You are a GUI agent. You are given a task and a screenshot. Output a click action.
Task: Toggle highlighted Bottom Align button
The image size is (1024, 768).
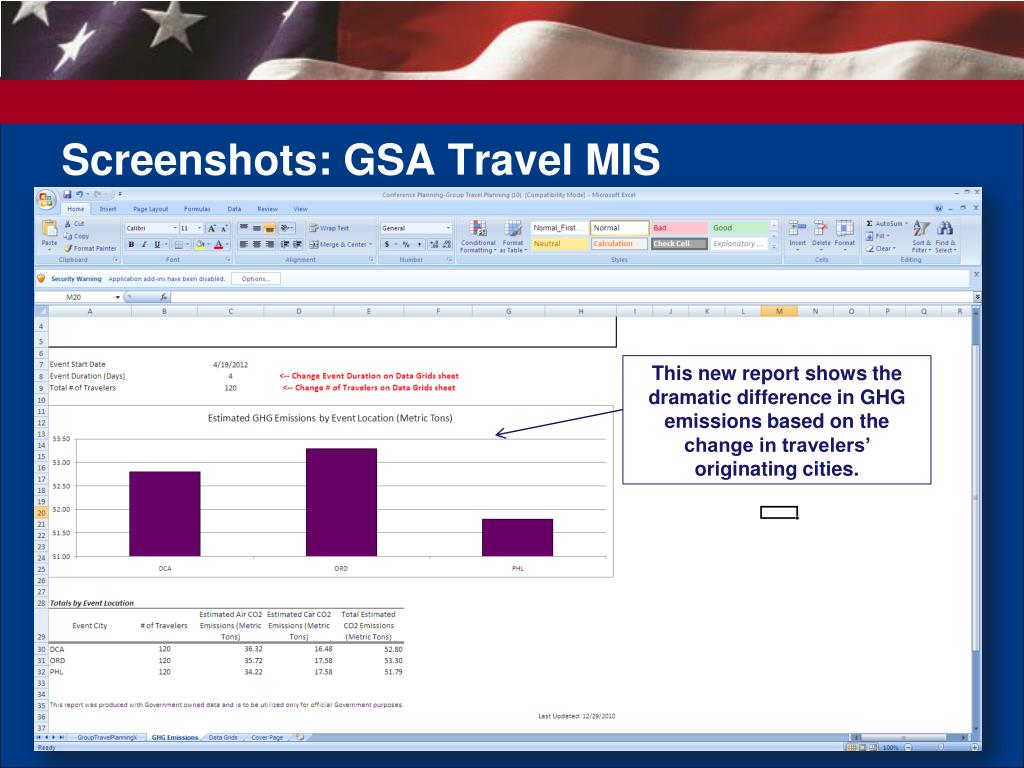coord(270,228)
